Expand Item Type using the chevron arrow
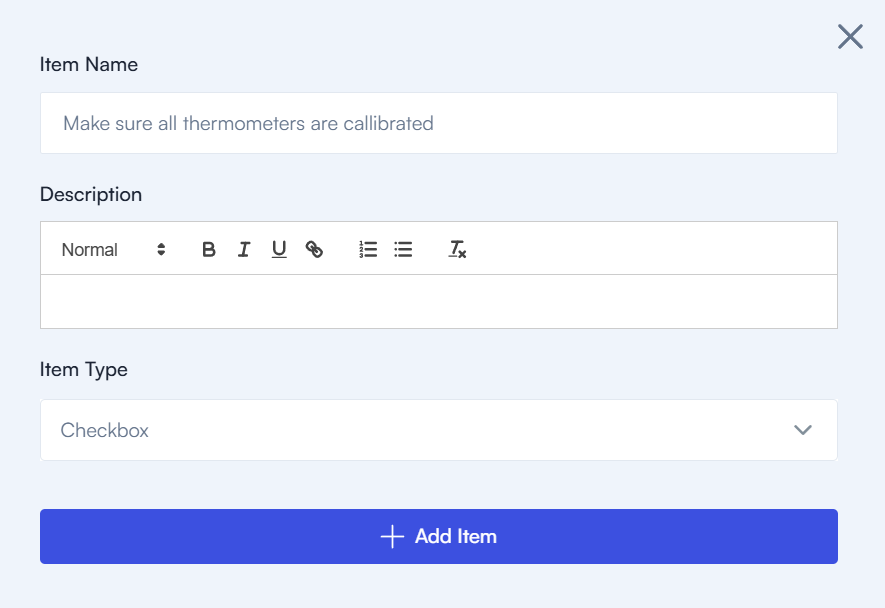Viewport: 885px width, 608px height. pyautogui.click(x=802, y=430)
